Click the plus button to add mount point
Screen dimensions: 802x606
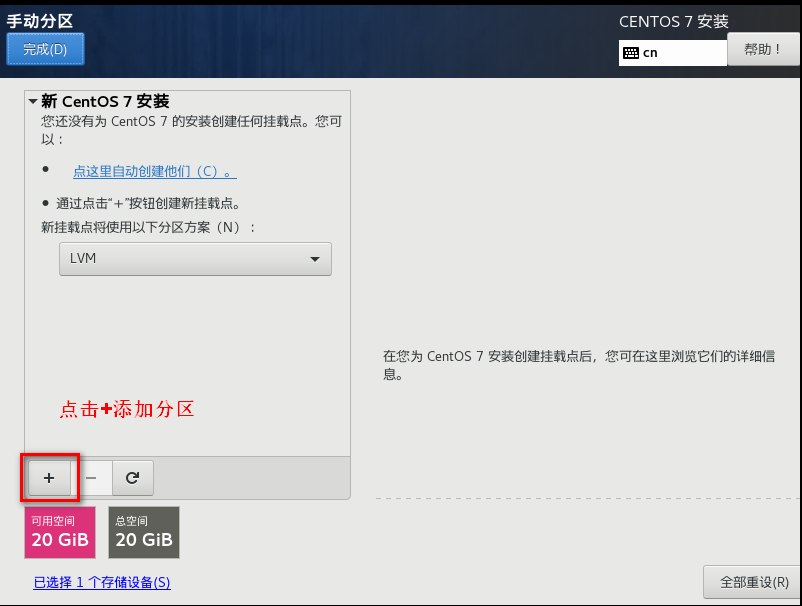pos(49,478)
